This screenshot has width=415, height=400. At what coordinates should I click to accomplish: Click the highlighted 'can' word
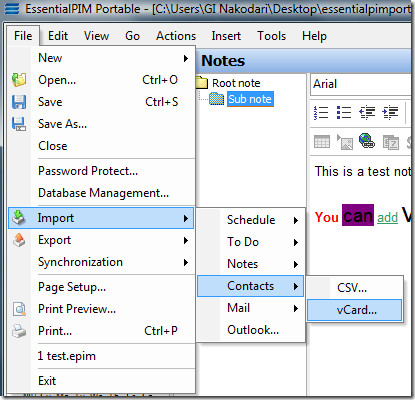pos(358,216)
